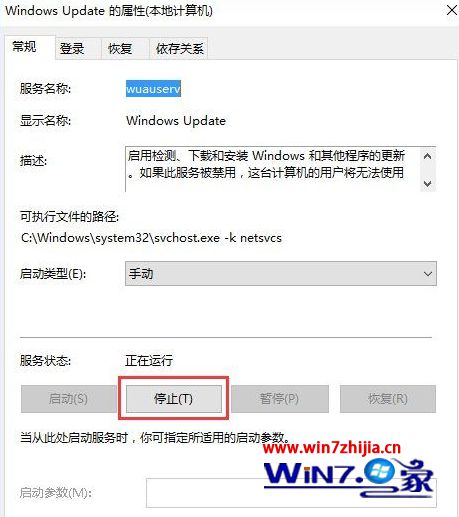459x517 pixels.
Task: Click the Windows Update display name text
Action: click(x=176, y=121)
